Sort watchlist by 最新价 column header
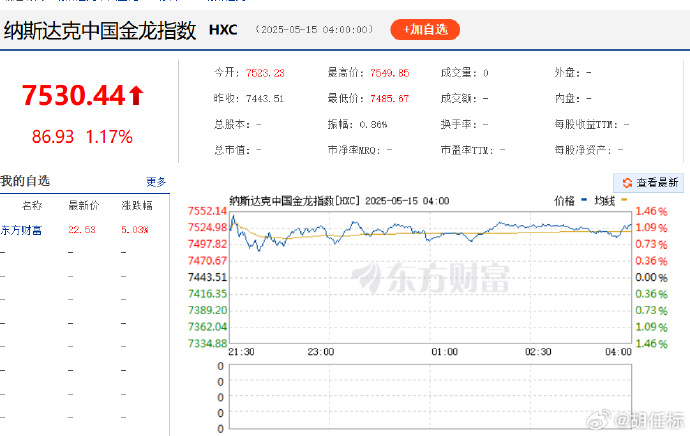 coord(81,206)
